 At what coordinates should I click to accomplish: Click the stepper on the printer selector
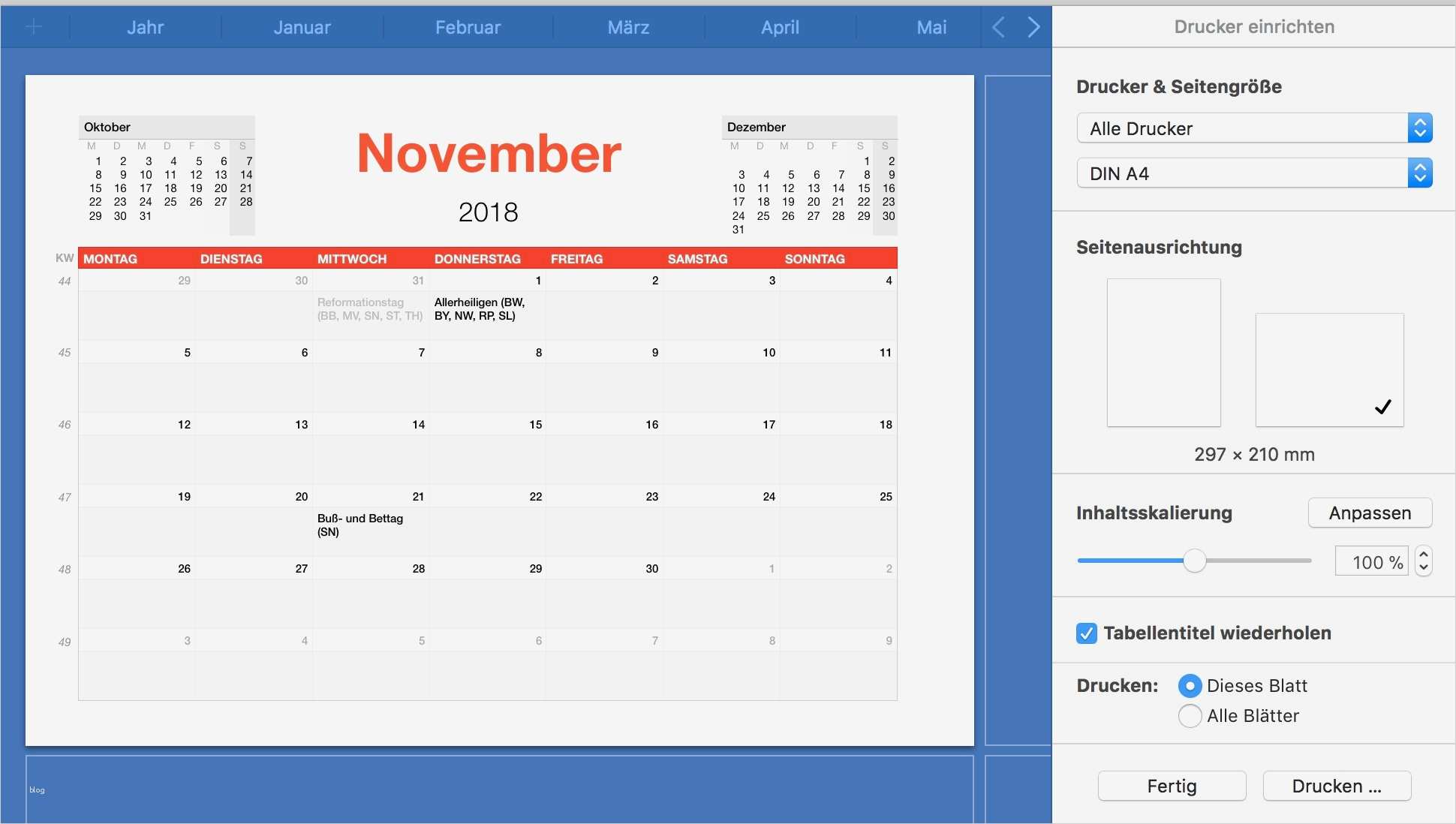point(1419,128)
